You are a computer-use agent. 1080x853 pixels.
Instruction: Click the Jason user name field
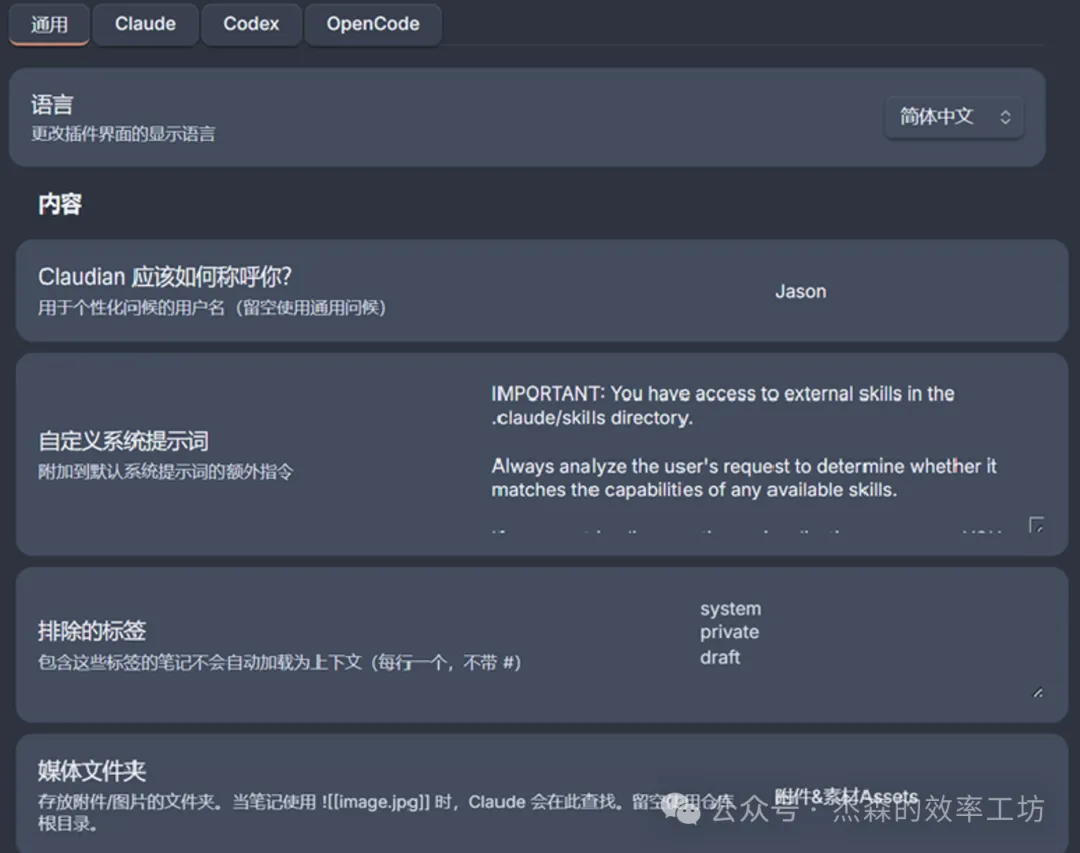906,291
